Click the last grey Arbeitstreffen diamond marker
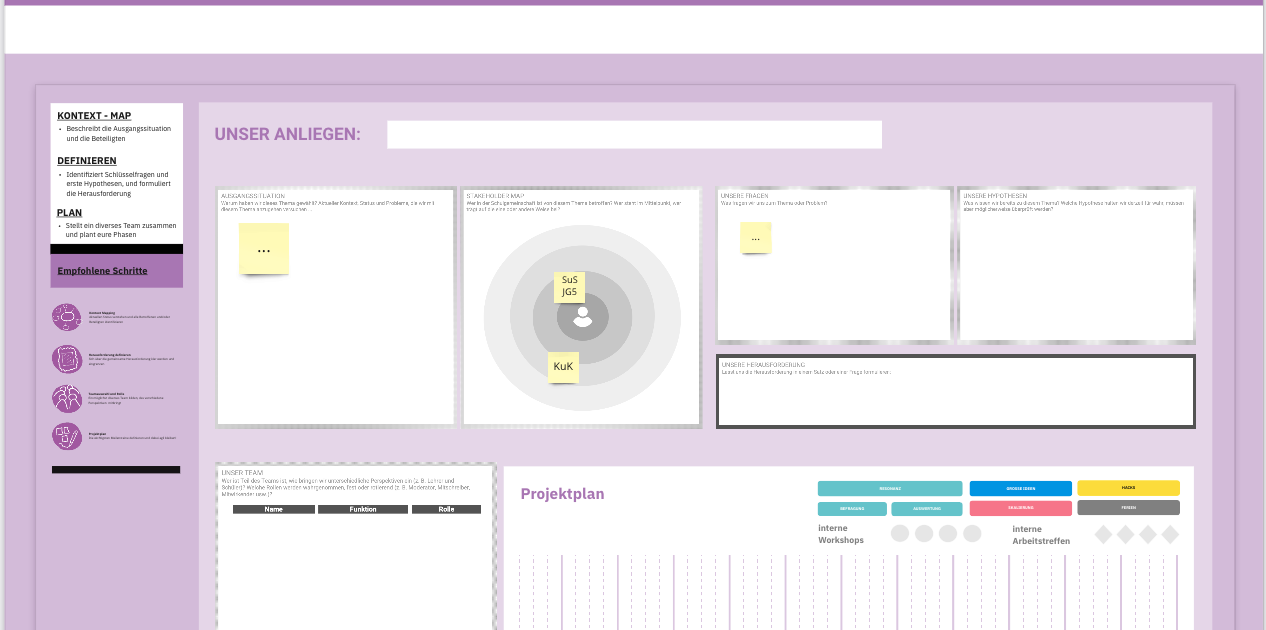This screenshot has height=630, width=1266. coord(1170,535)
